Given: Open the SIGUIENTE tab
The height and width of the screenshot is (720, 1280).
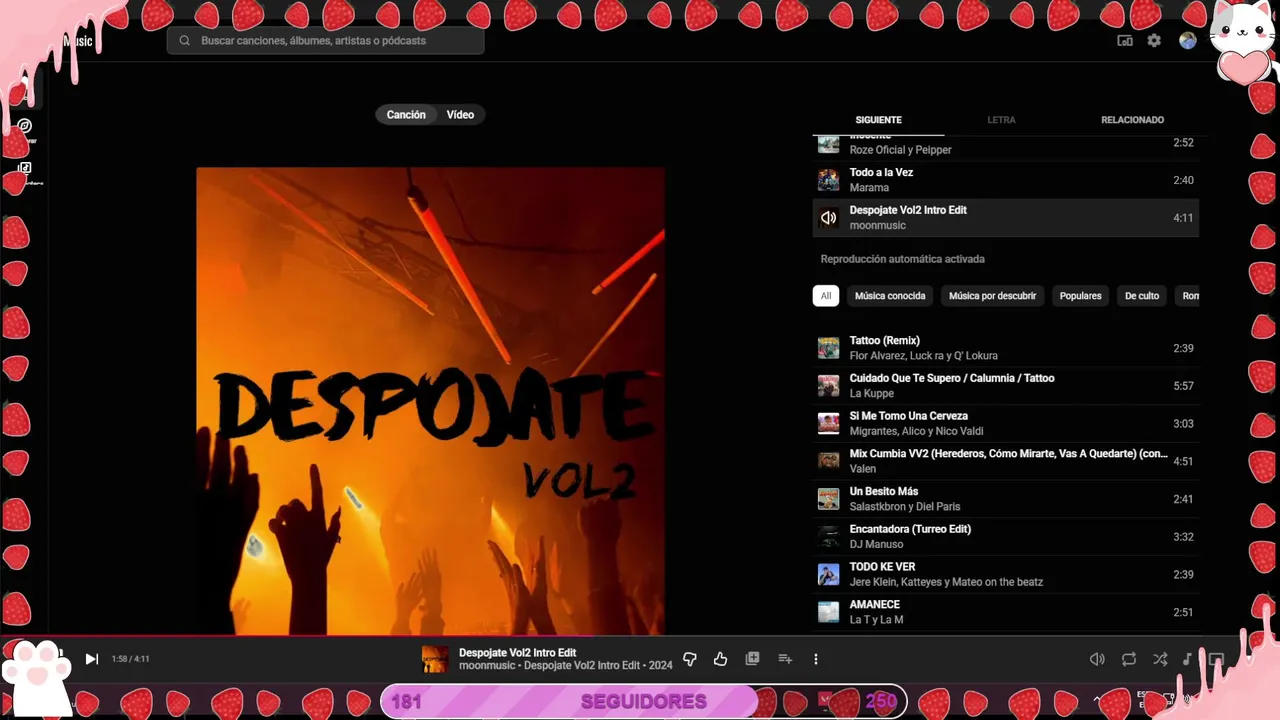Looking at the screenshot, I should click(x=878, y=120).
